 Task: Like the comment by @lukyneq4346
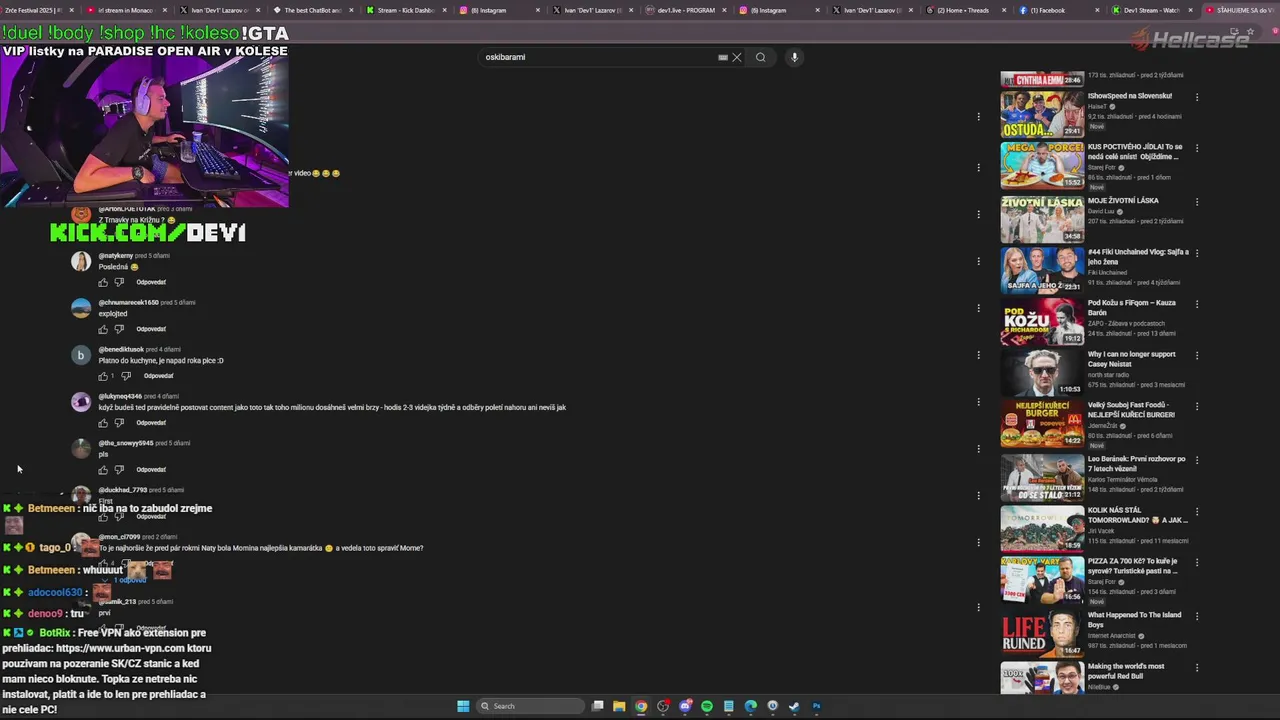(102, 423)
